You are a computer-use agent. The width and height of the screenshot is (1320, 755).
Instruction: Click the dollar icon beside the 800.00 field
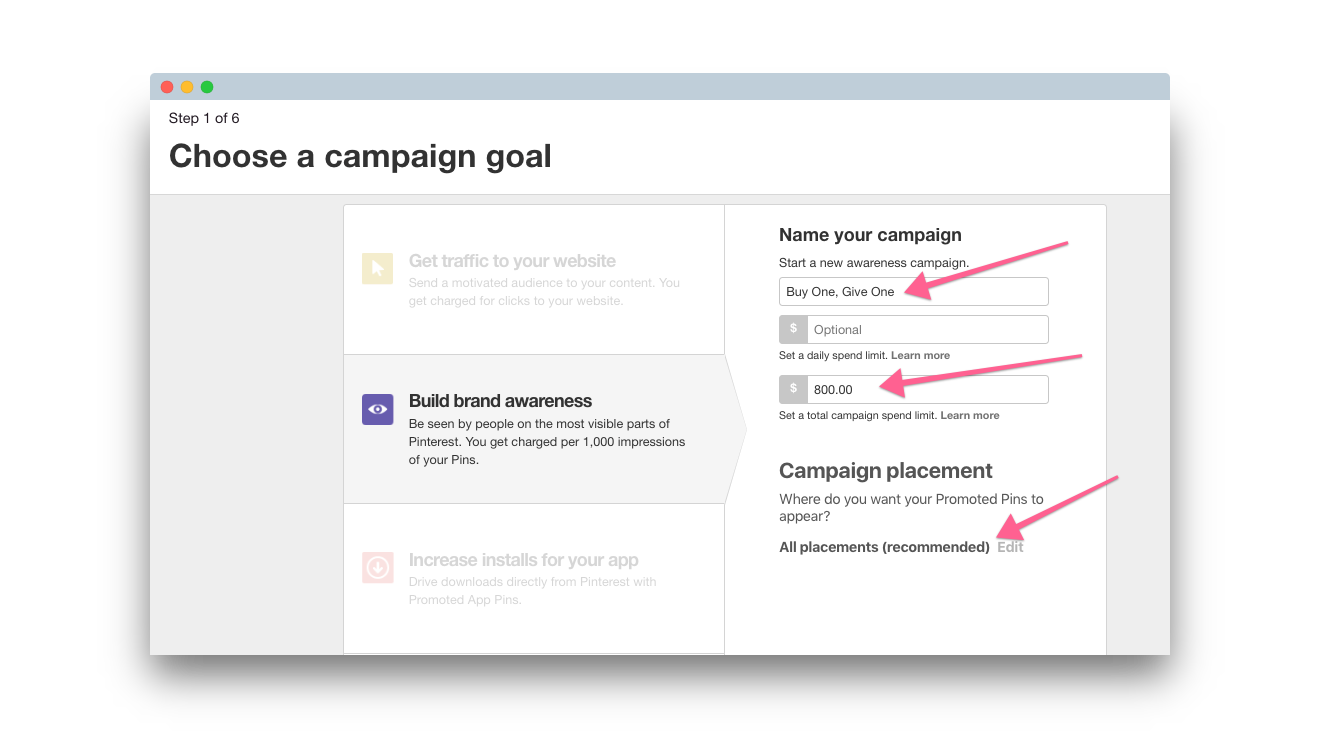794,389
